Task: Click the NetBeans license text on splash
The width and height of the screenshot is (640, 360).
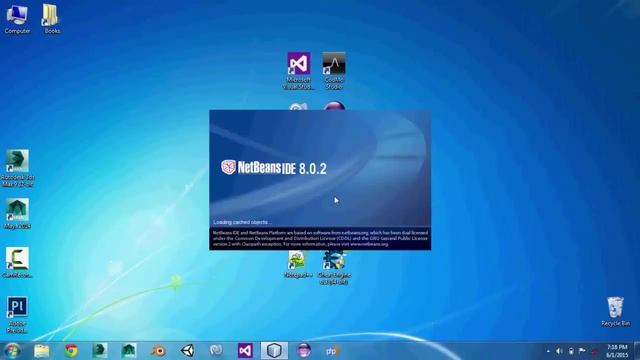Action: click(320, 238)
